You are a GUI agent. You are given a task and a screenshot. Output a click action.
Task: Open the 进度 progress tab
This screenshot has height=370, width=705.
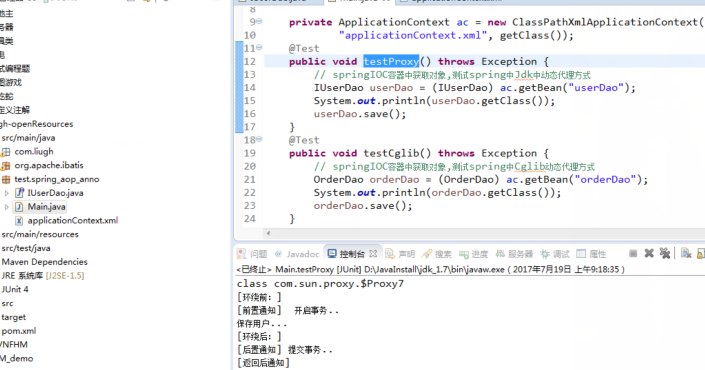pos(473,254)
